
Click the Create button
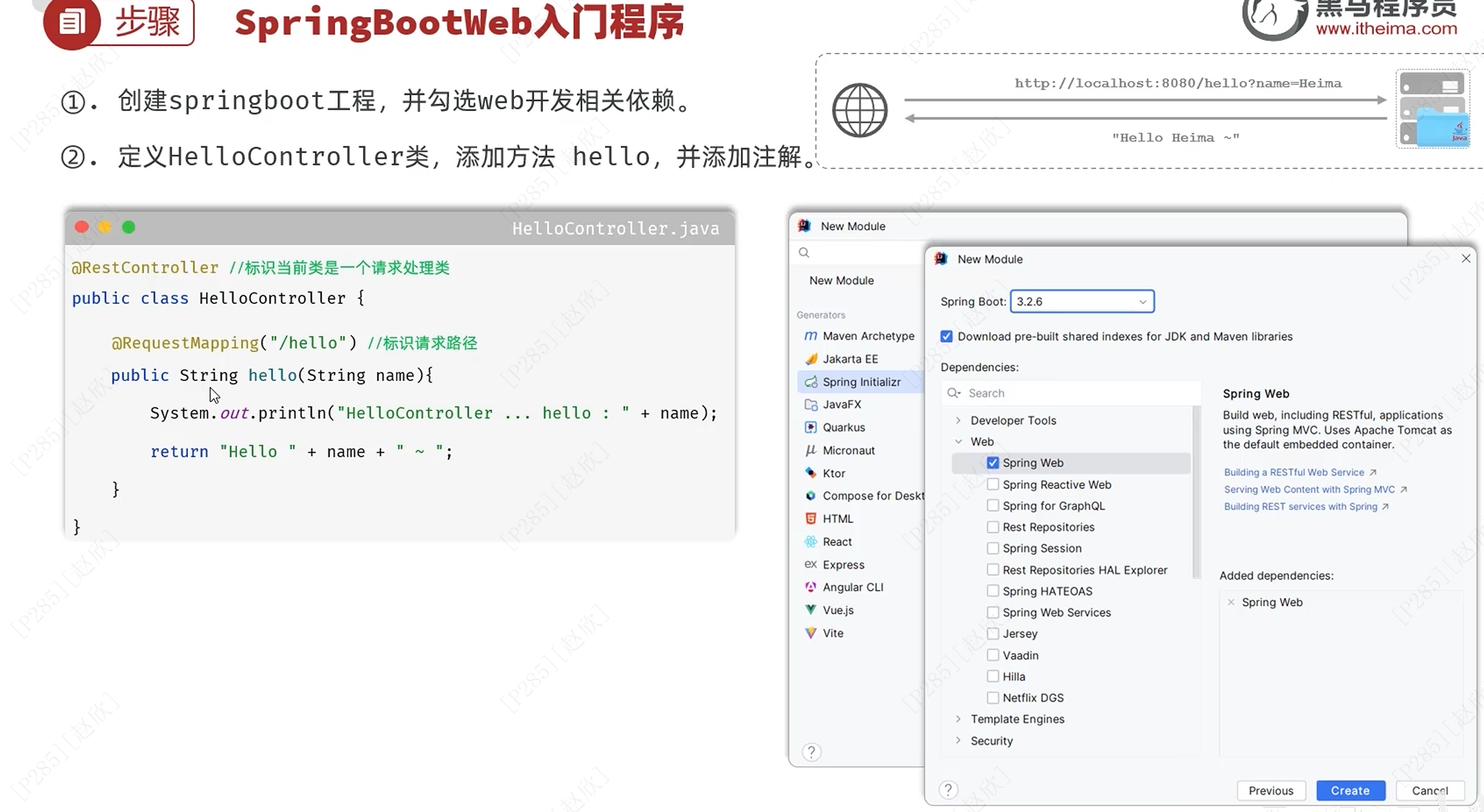pos(1350,790)
